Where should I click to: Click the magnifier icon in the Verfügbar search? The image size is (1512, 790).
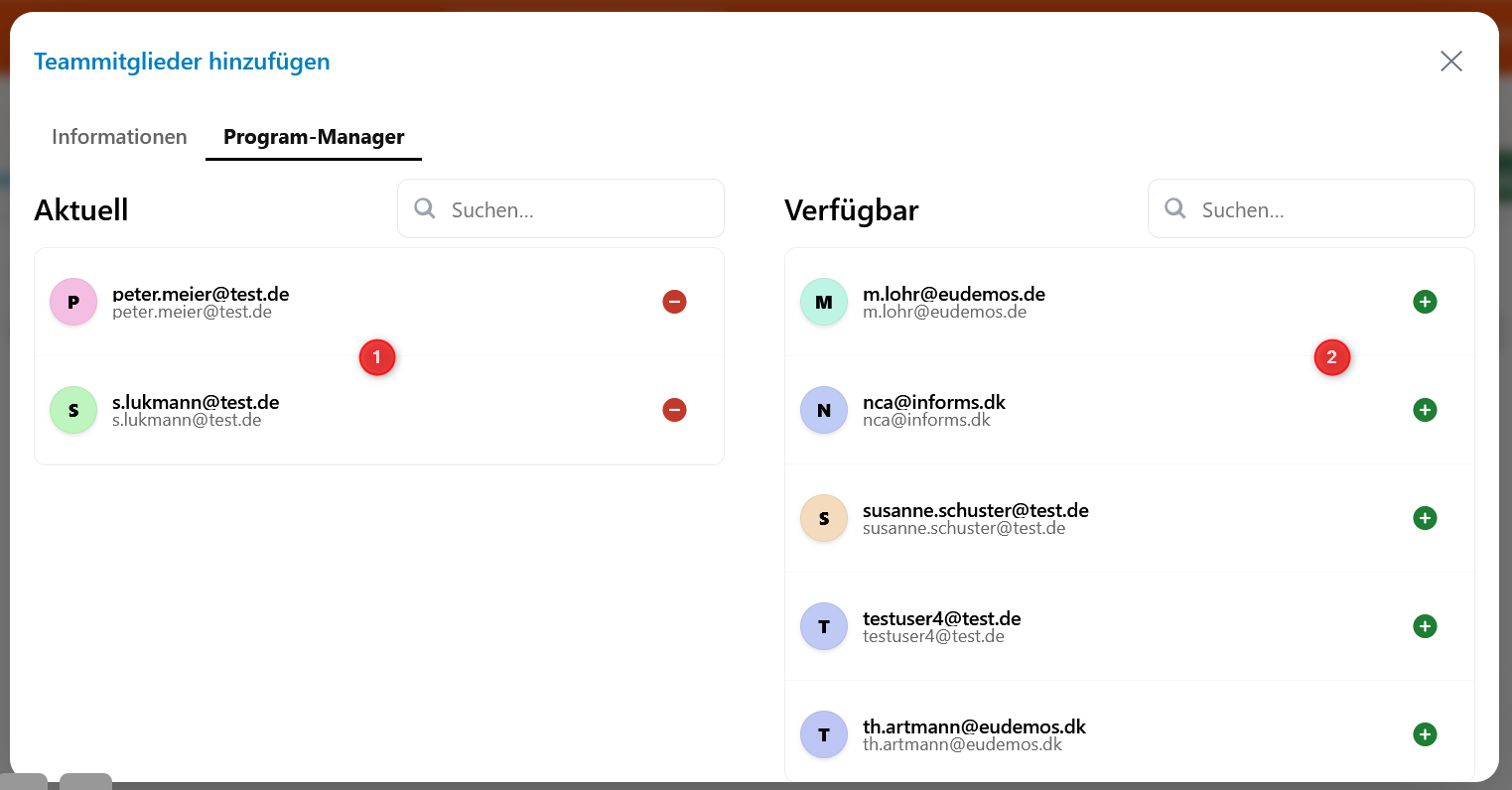point(1175,208)
